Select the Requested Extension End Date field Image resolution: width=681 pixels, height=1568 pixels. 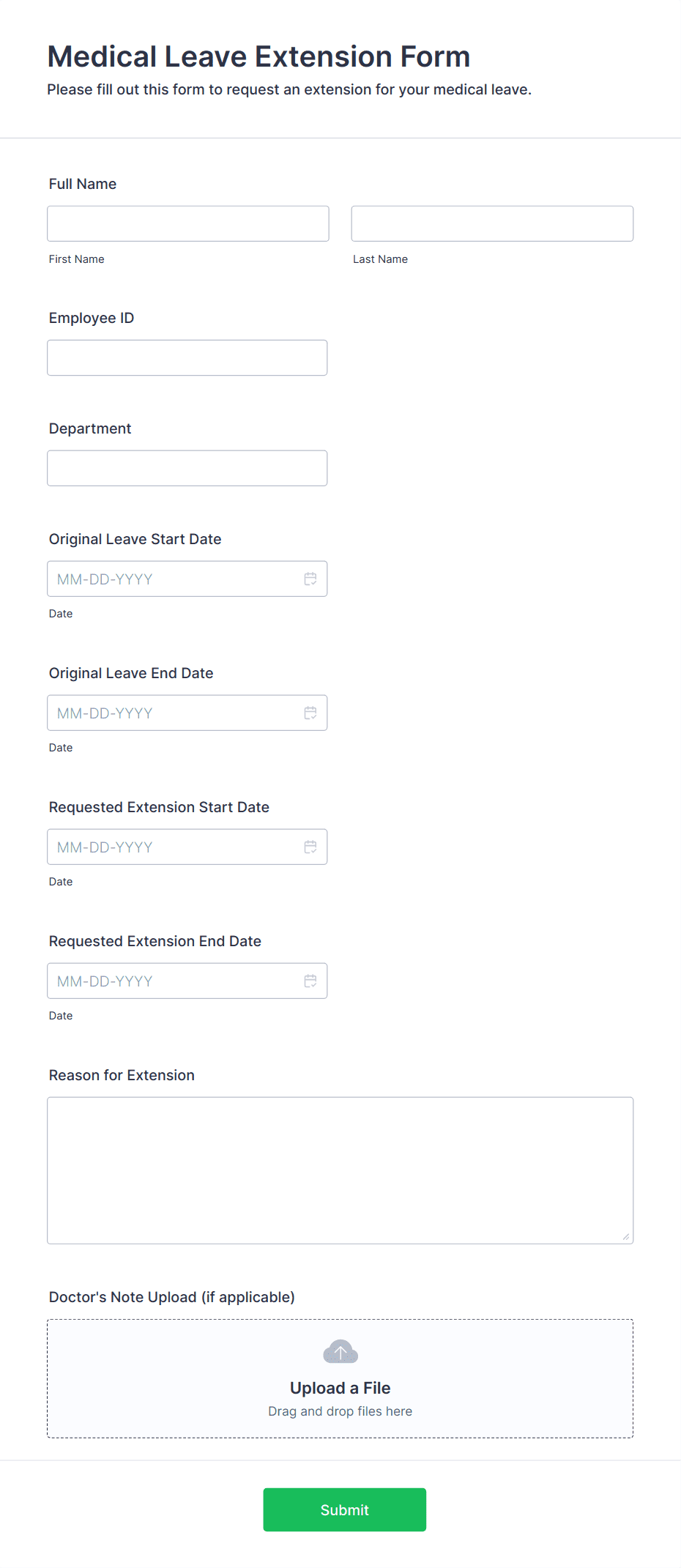(x=187, y=981)
